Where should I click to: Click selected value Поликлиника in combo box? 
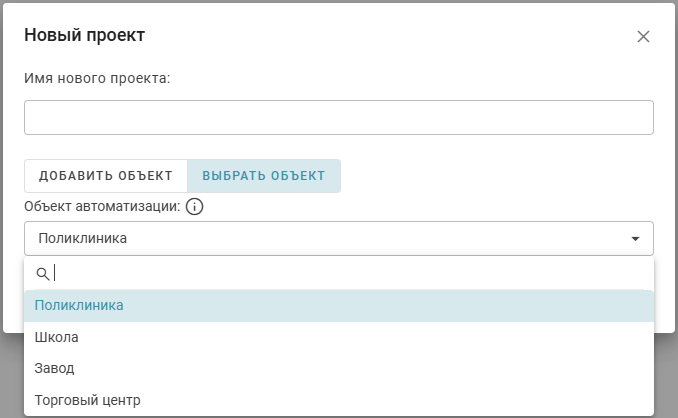pos(83,238)
